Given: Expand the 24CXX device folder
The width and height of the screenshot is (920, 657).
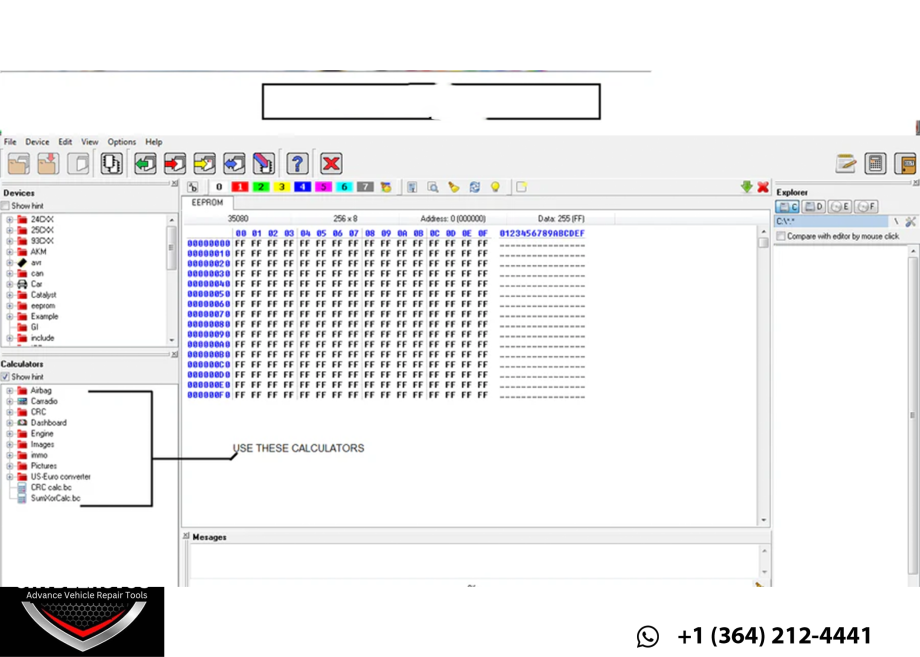Looking at the screenshot, I should point(9,219).
